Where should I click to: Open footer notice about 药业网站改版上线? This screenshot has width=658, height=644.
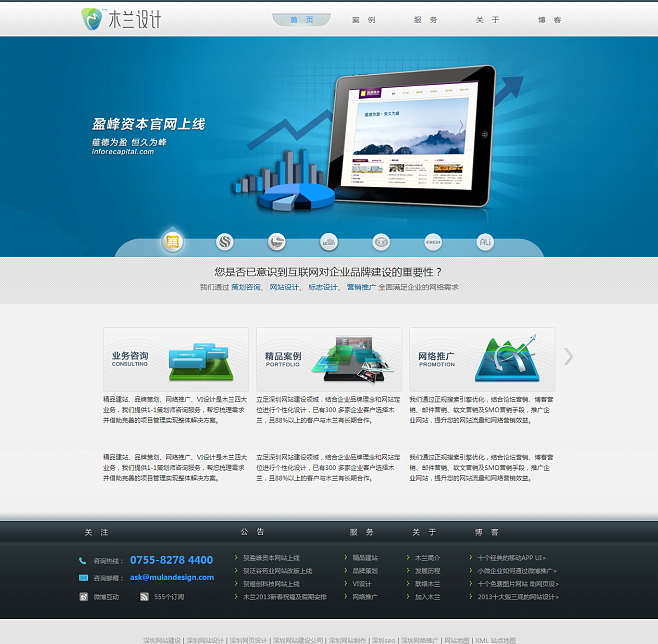point(277,571)
